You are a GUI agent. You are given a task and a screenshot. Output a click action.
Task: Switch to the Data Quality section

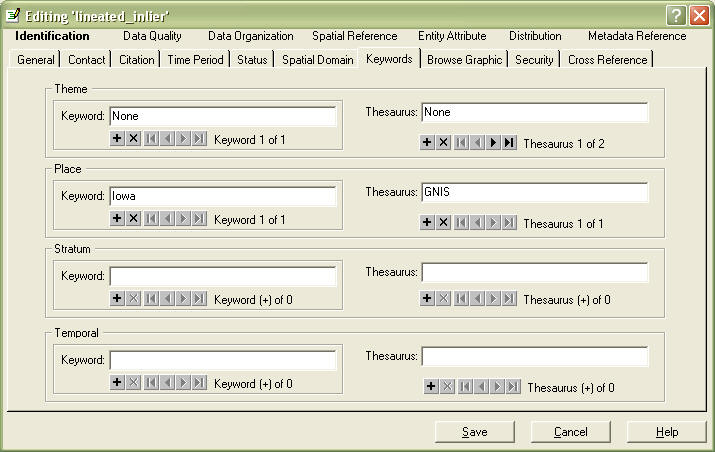coord(152,36)
